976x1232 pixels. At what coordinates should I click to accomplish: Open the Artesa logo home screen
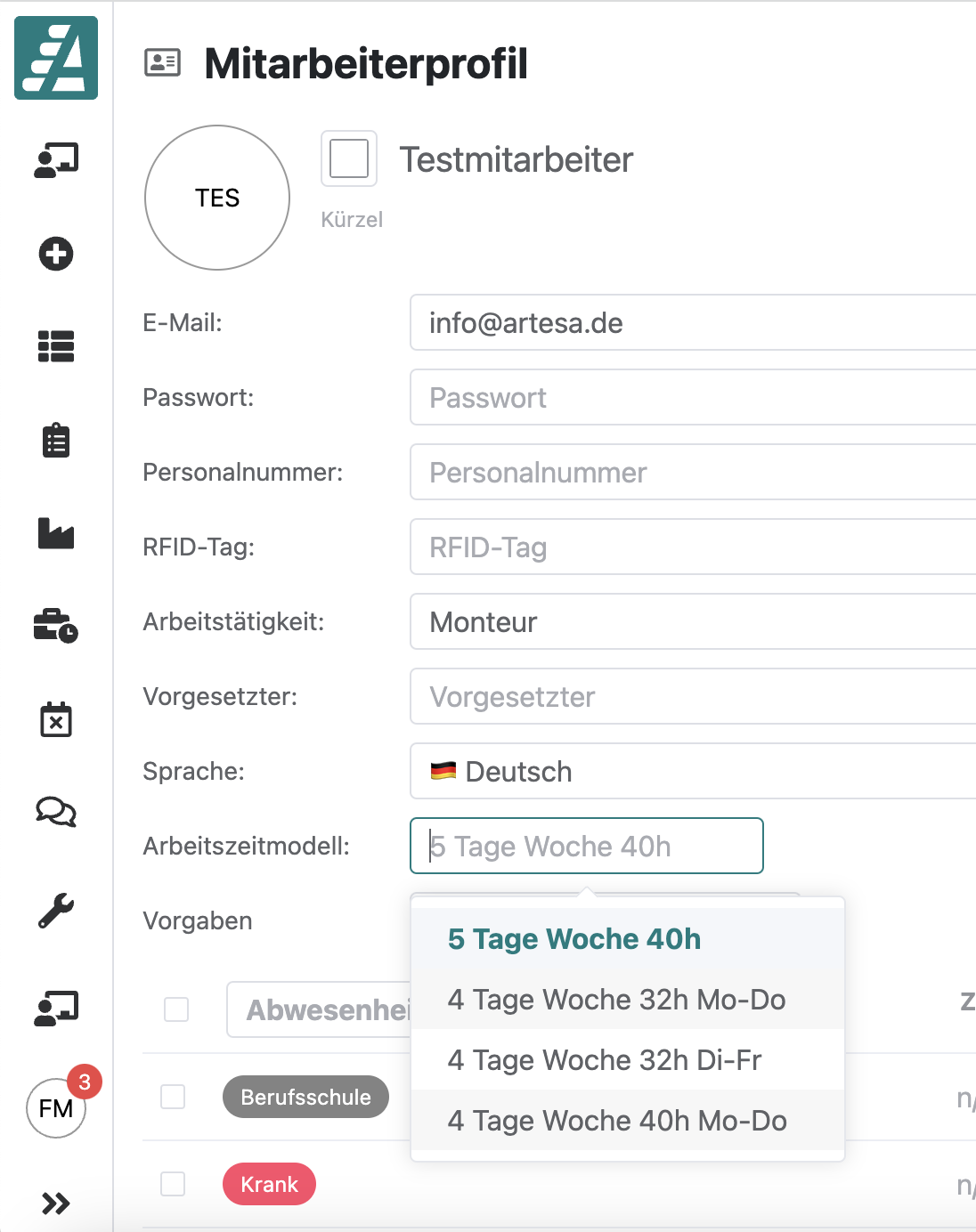(55, 57)
